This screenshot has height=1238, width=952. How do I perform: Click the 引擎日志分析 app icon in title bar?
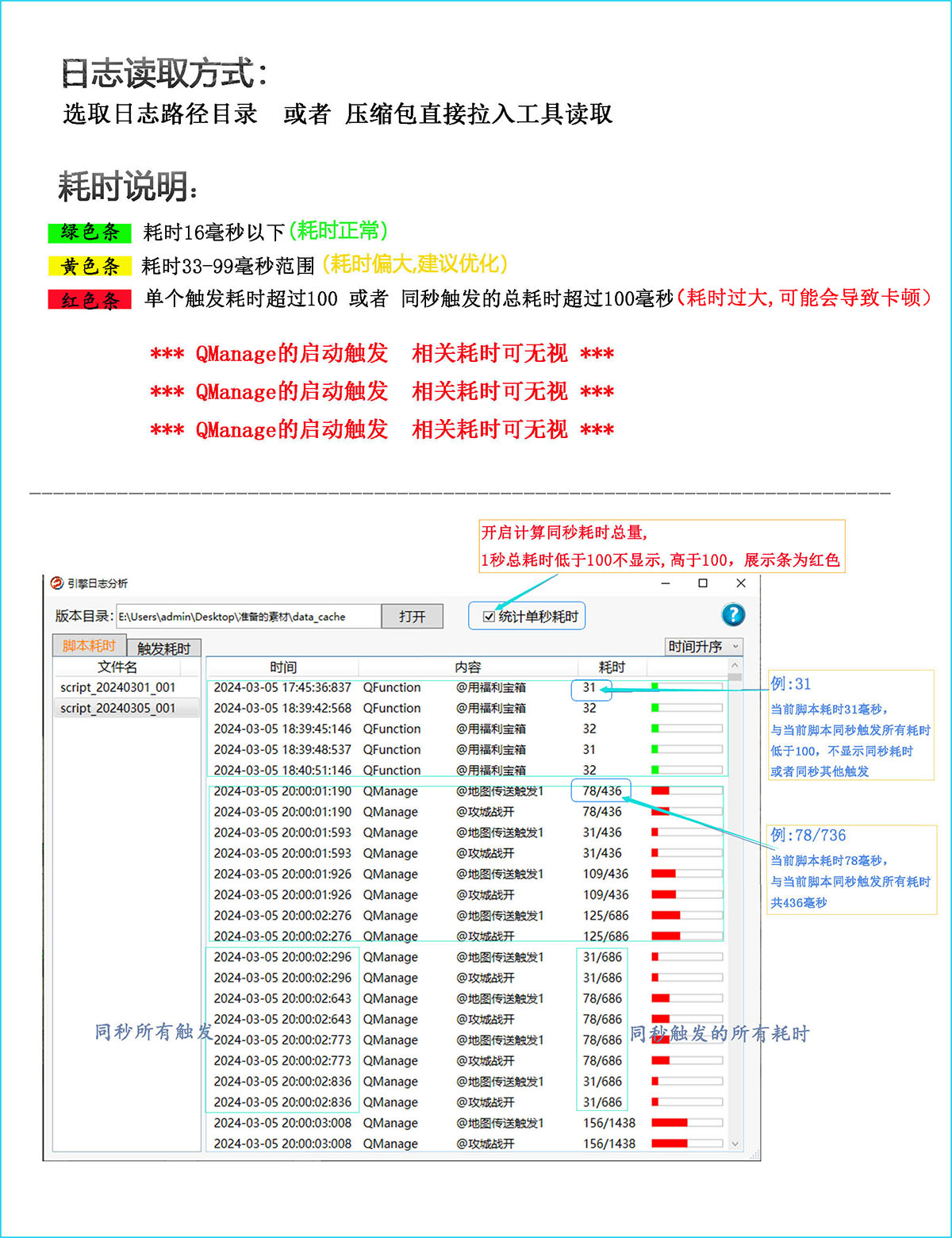click(57, 583)
